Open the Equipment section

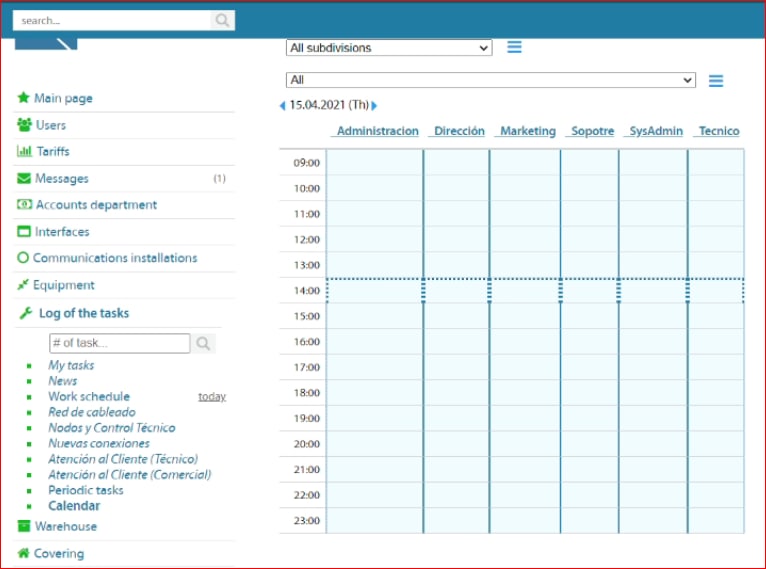64,285
